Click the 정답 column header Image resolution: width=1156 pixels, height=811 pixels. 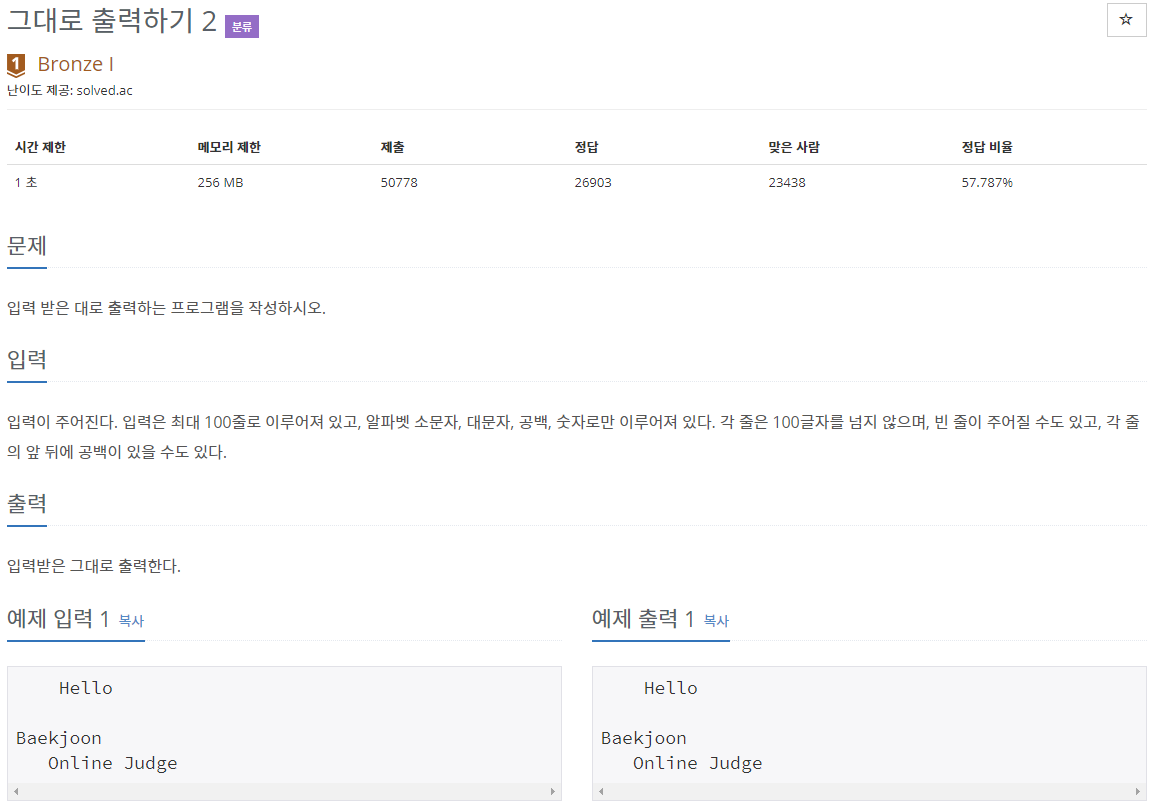[x=587, y=147]
